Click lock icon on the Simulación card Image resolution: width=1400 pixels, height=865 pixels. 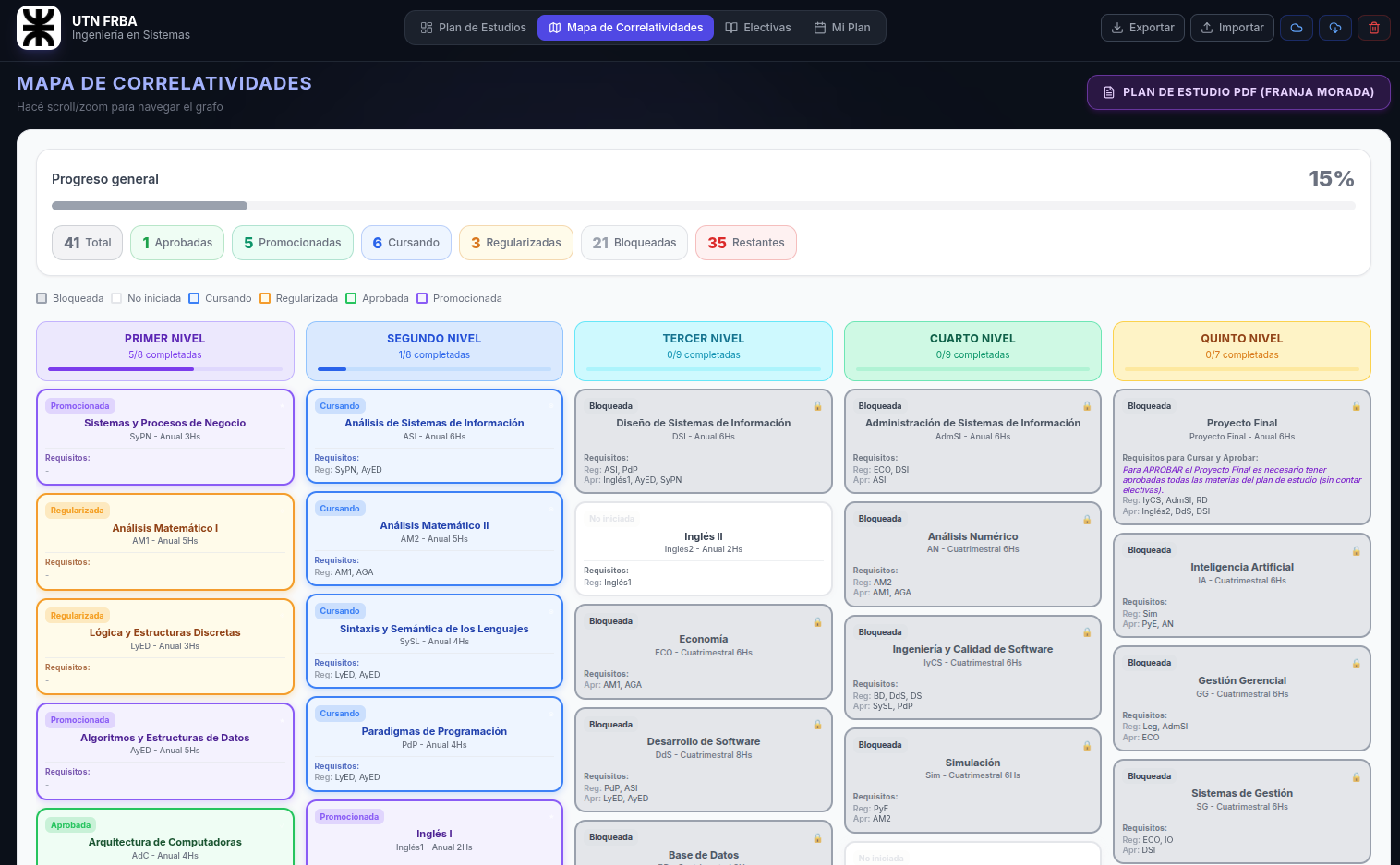point(1087,745)
